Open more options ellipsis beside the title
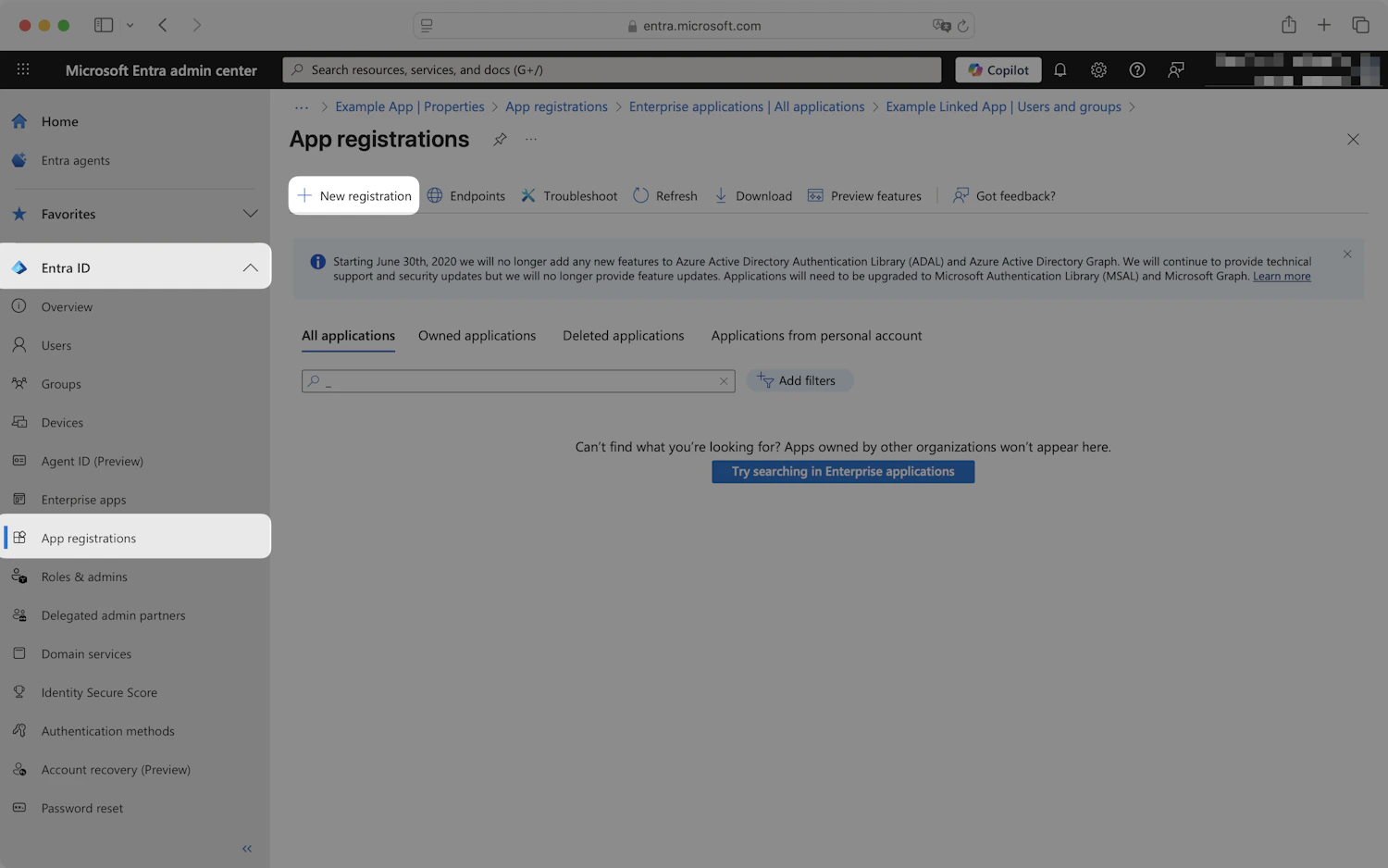This screenshot has height=868, width=1388. click(x=531, y=139)
